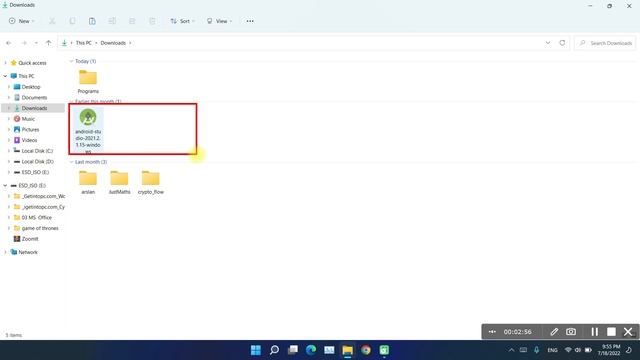The height and width of the screenshot is (360, 640).
Task: Click the recorder screenshot camera icon
Action: pyautogui.click(x=571, y=332)
